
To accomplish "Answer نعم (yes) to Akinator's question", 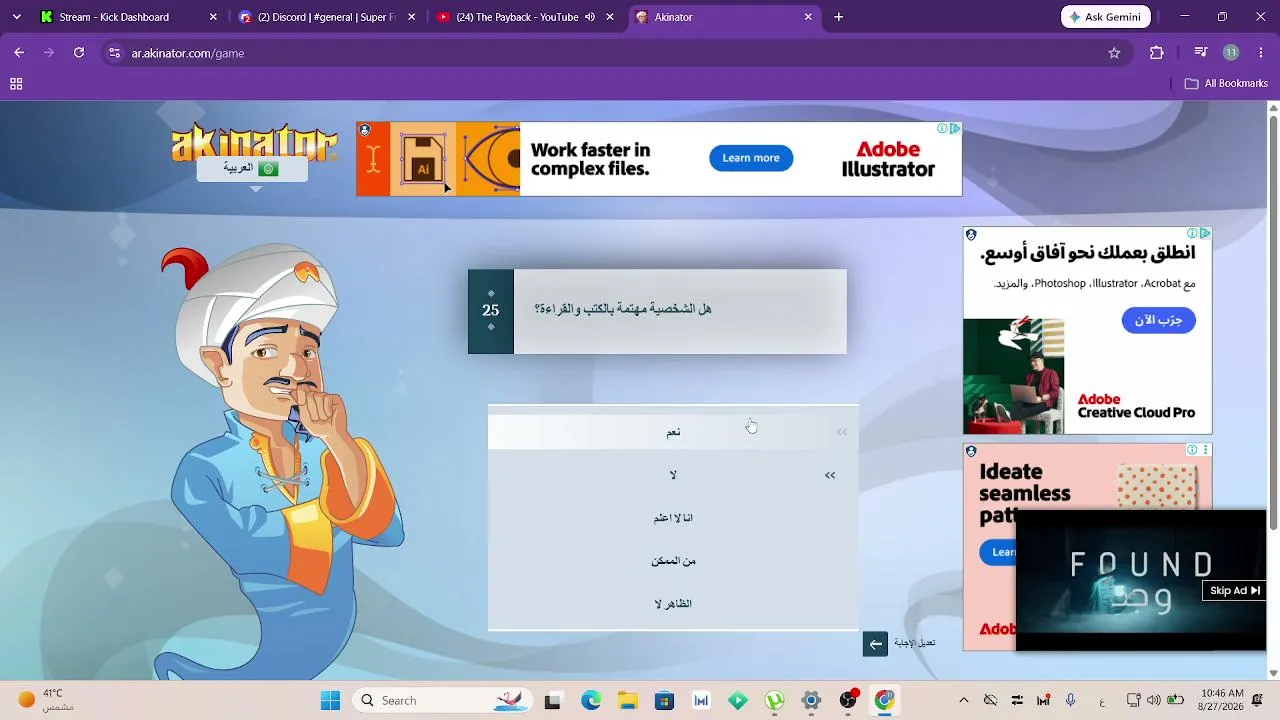I will point(673,432).
